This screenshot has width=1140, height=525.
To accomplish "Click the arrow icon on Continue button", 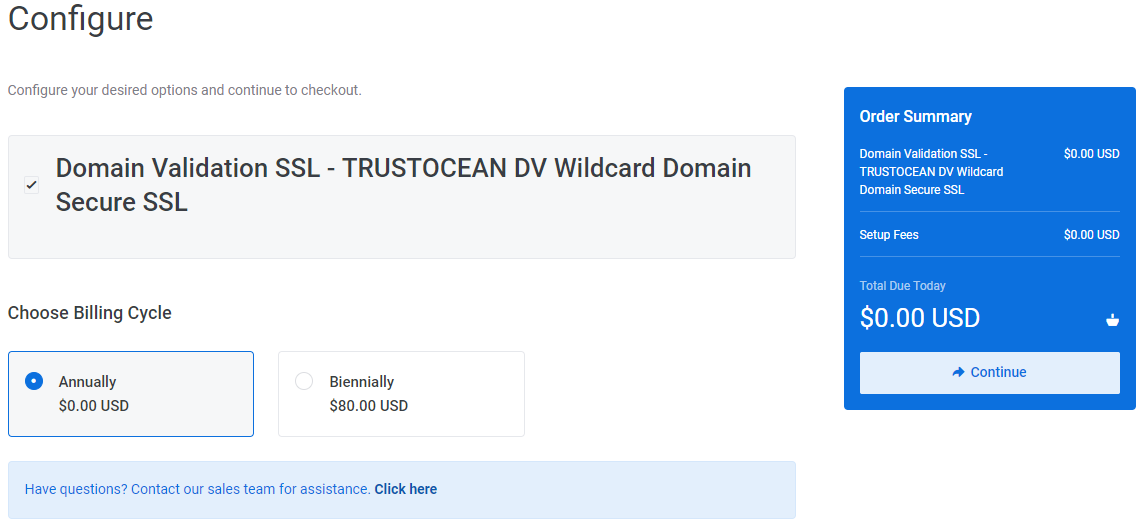I will [x=958, y=372].
